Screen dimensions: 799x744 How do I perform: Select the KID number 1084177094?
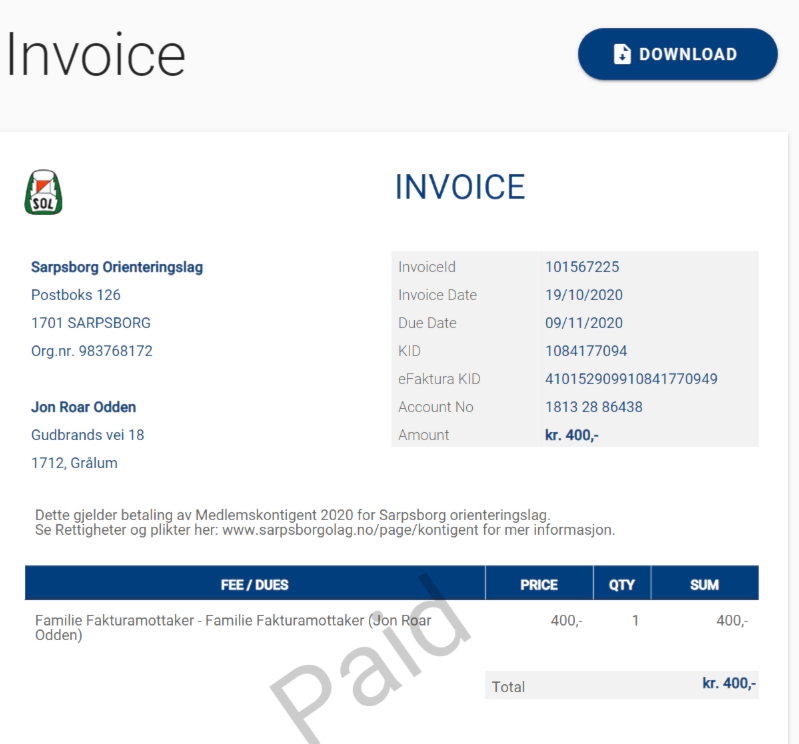585,351
